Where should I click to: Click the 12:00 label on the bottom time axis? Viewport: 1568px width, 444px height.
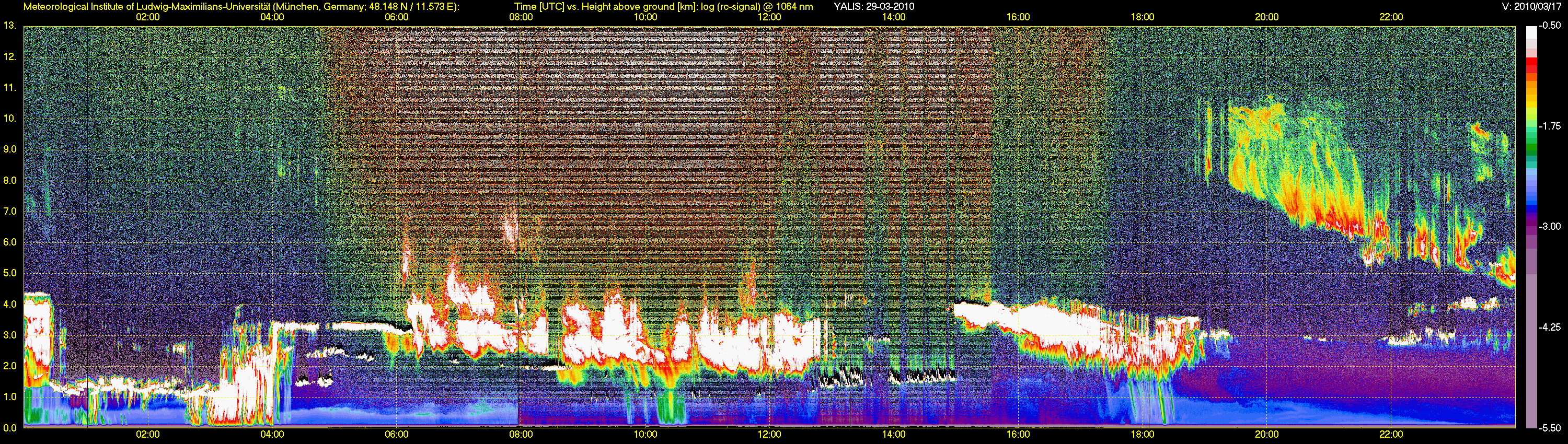pos(769,434)
